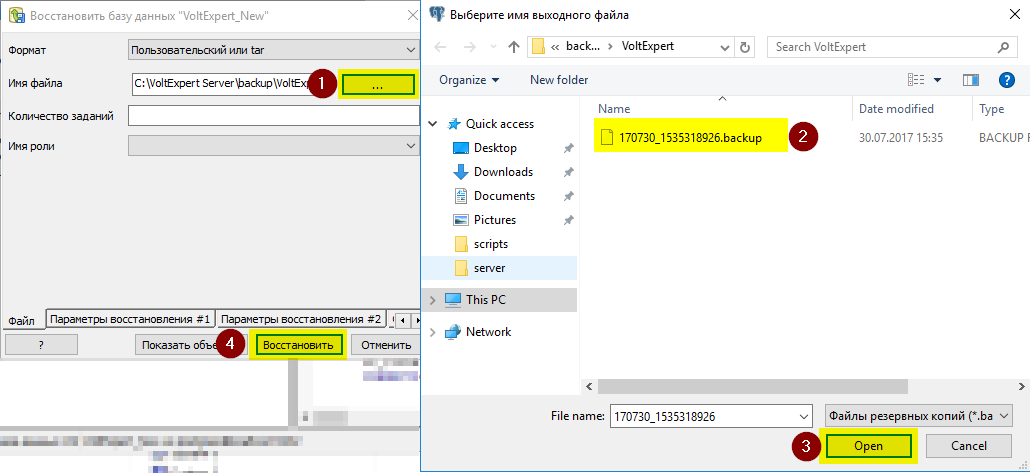Click Up one level arrow
Viewport: 1030px width, 473px height.
coord(514,47)
